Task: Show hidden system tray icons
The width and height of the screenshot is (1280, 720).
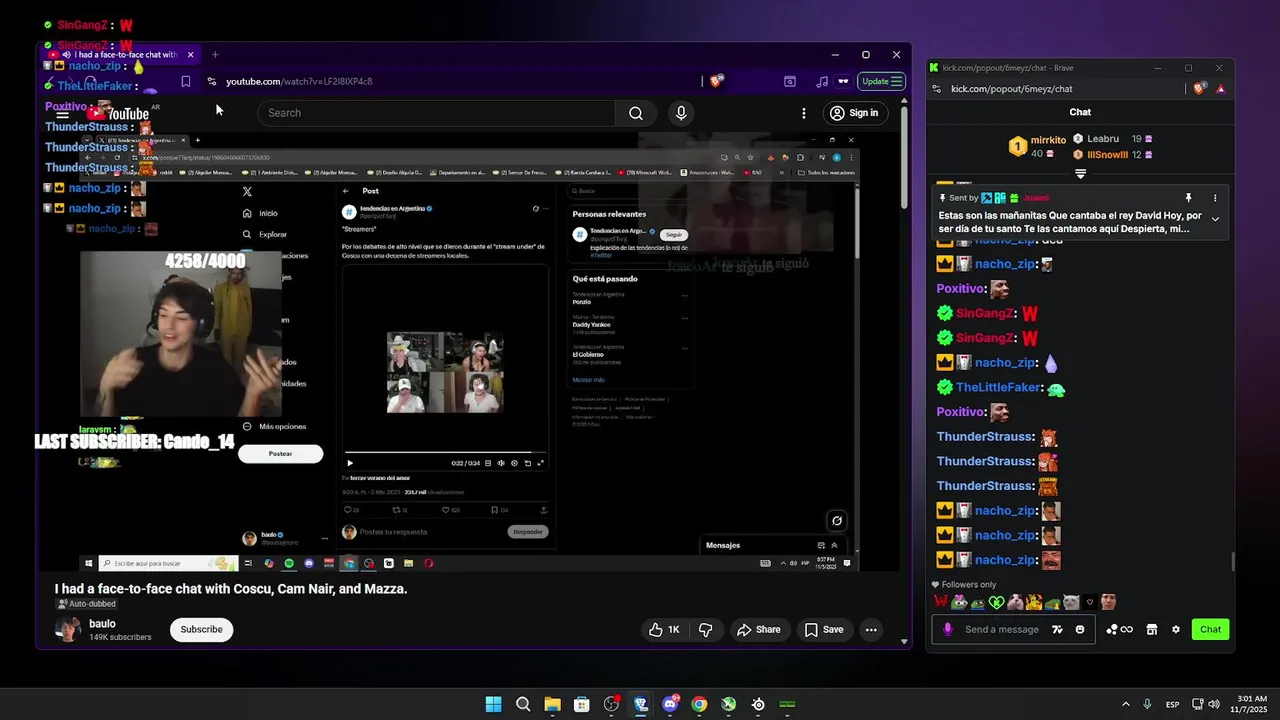Action: pyautogui.click(x=1125, y=704)
